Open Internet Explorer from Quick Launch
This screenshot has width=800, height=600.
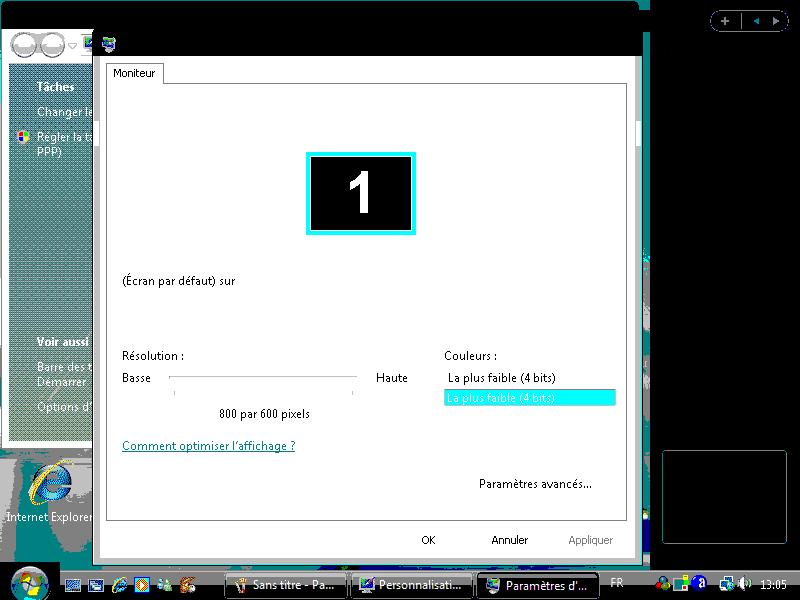click(119, 585)
